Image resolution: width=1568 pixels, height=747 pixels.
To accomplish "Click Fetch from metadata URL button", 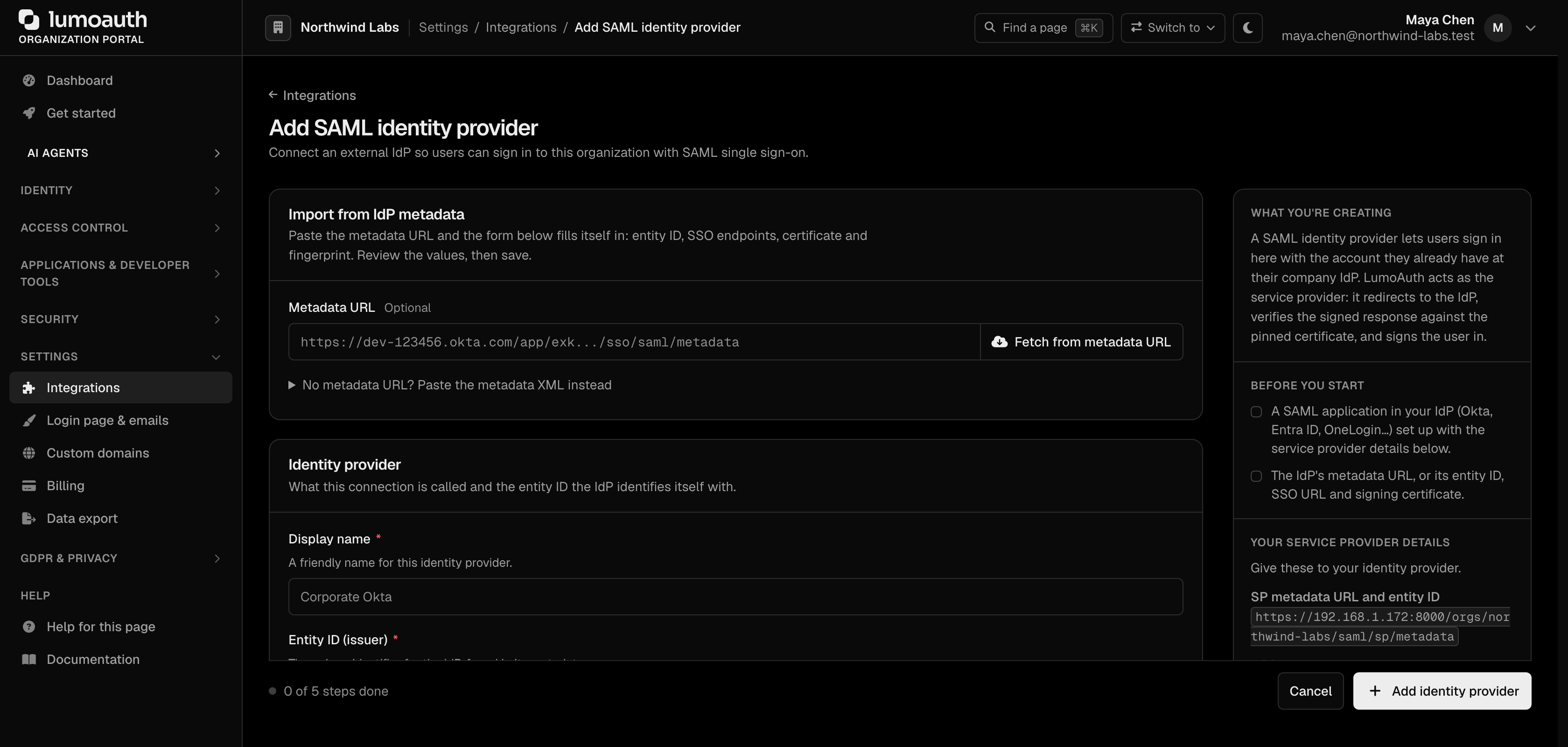I will click(x=1082, y=342).
